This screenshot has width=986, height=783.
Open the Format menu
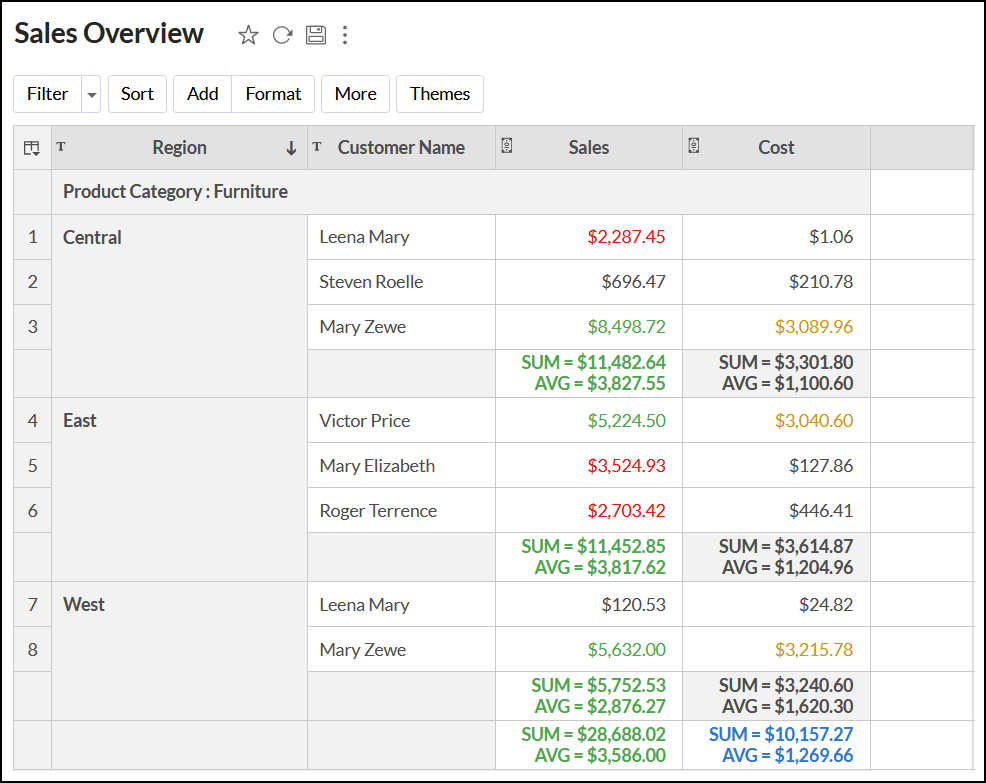pyautogui.click(x=273, y=94)
